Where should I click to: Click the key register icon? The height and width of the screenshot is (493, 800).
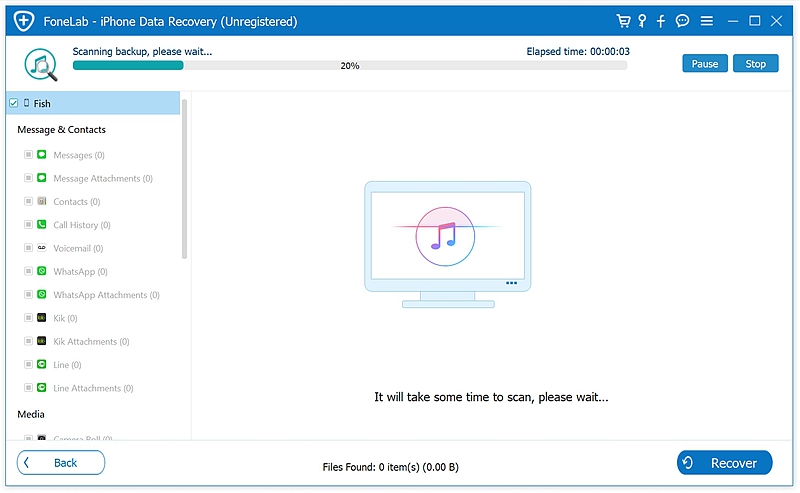tap(642, 21)
